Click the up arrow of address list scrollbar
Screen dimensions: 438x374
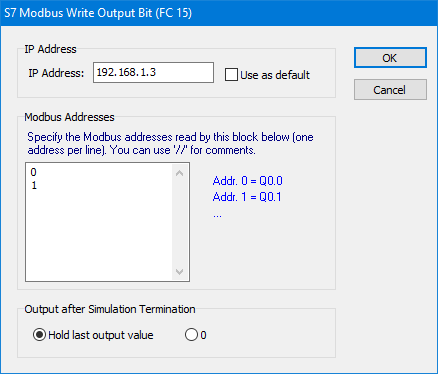tap(179, 173)
